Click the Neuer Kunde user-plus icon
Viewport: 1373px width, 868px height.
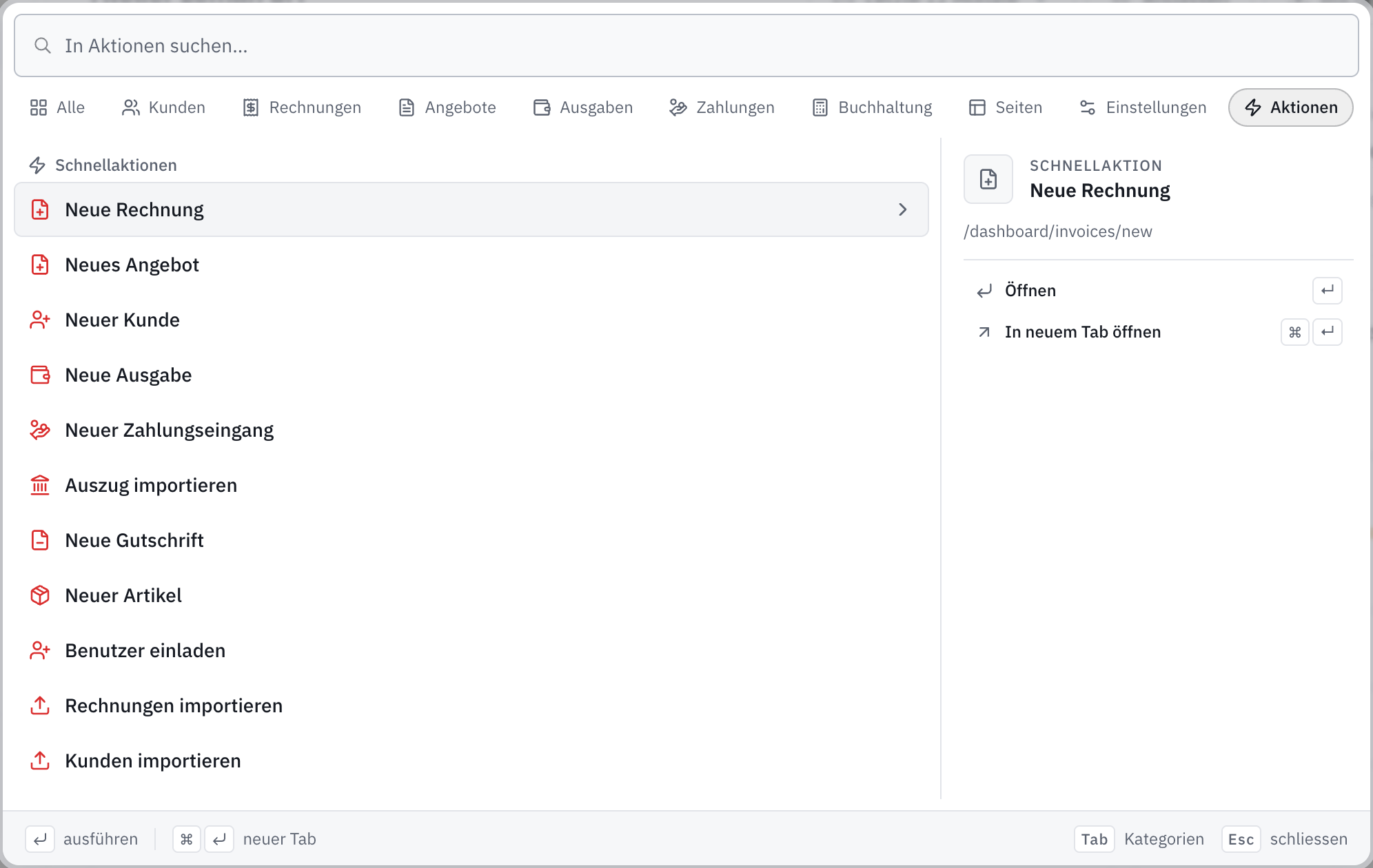tap(40, 320)
